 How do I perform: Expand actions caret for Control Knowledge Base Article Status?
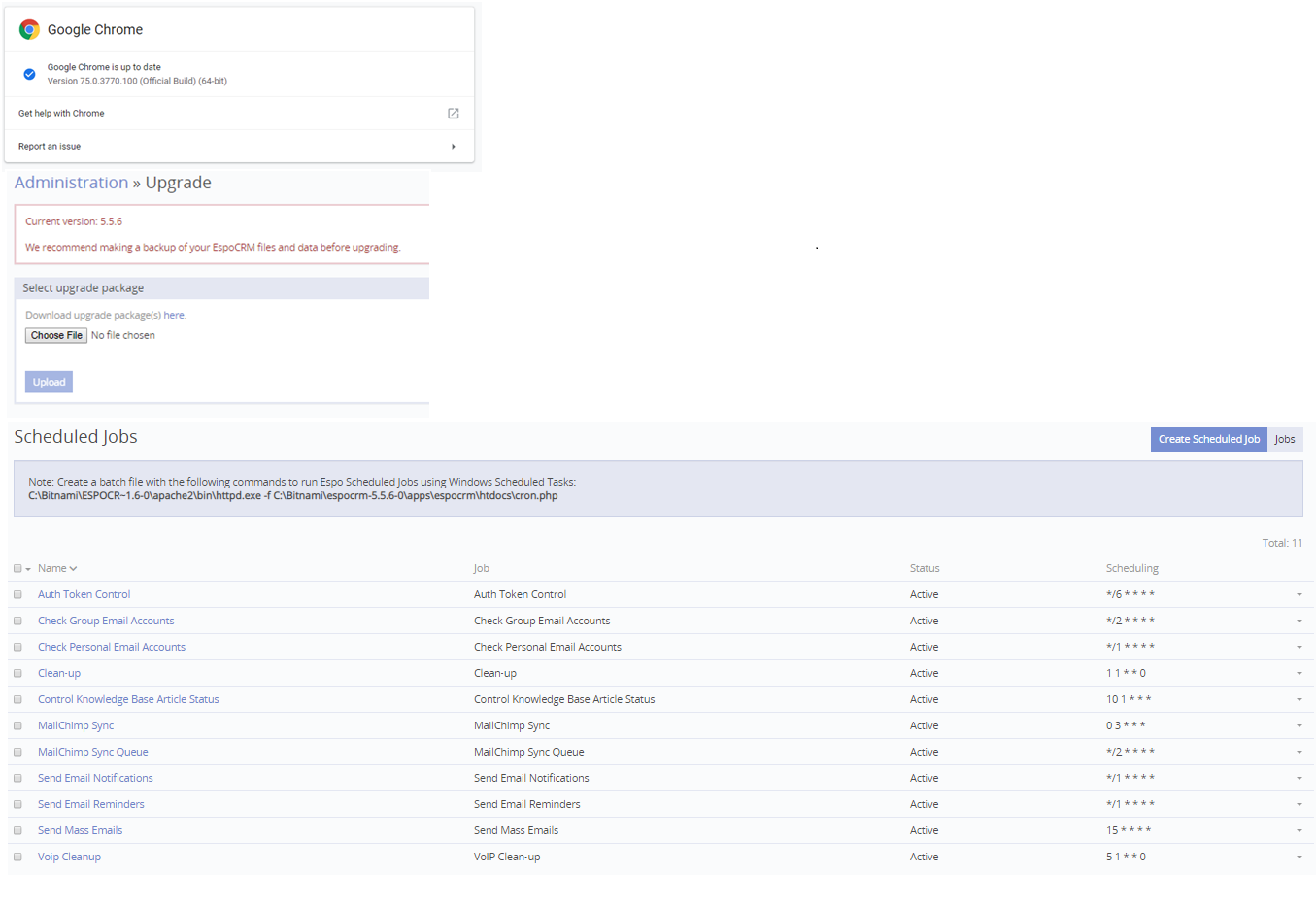[x=1299, y=700]
